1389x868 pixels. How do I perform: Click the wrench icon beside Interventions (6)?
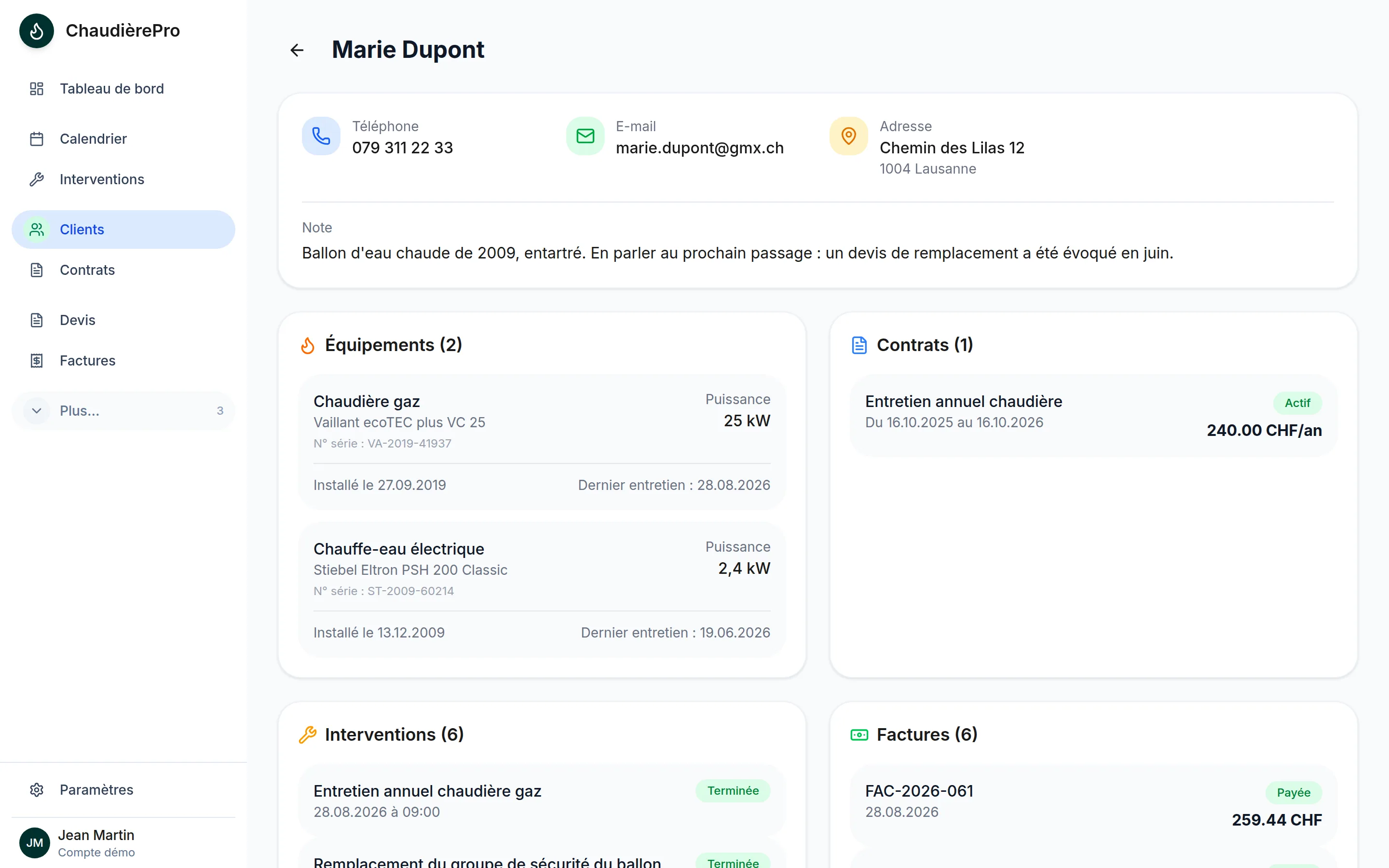pyautogui.click(x=308, y=734)
